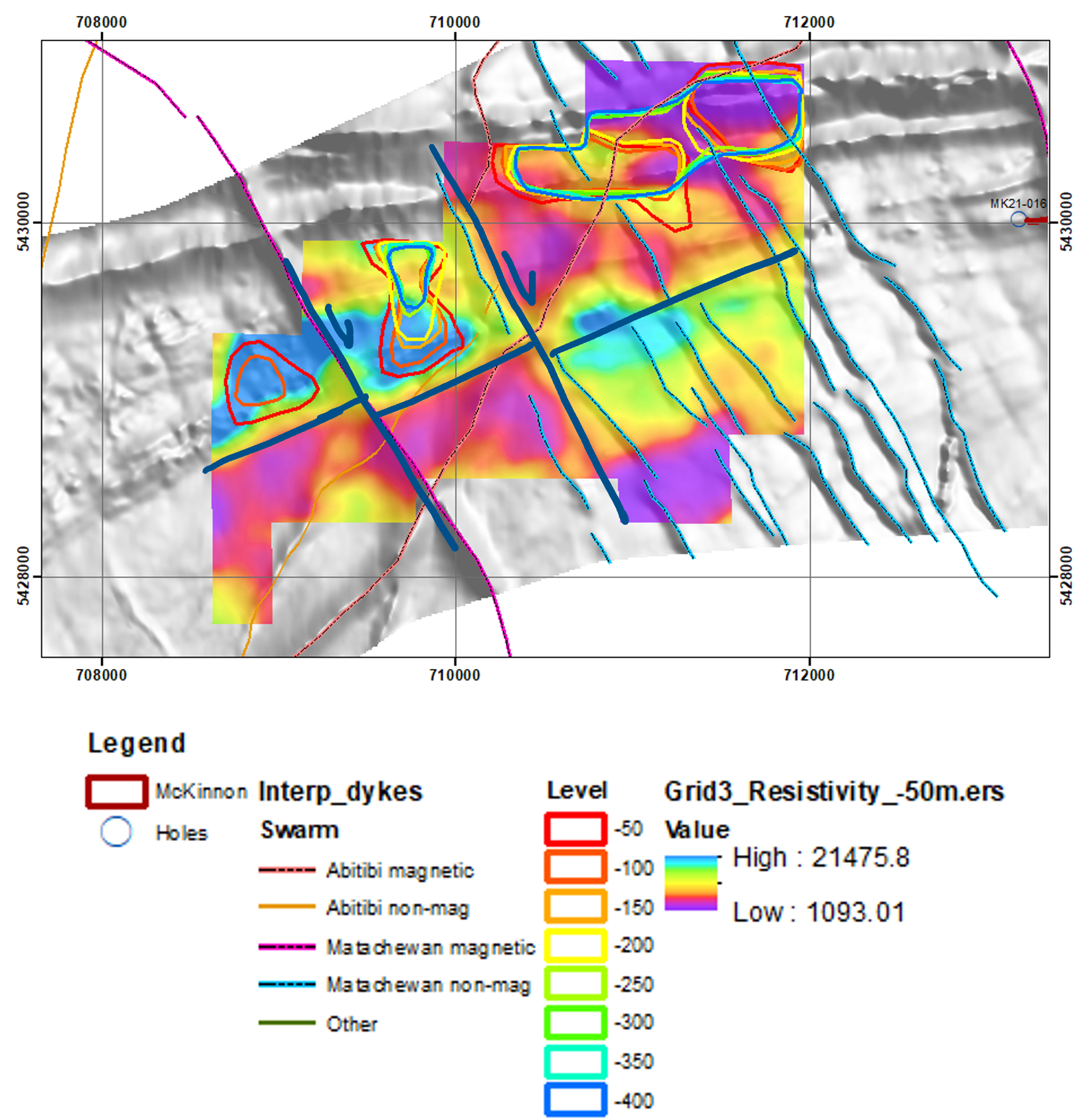Click the Abitibi non-mag orange line symbol

[286, 907]
